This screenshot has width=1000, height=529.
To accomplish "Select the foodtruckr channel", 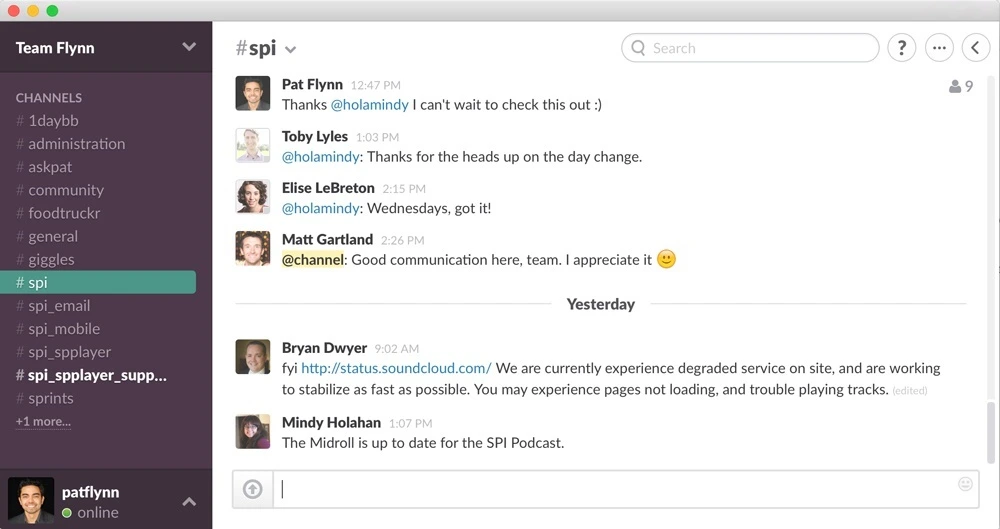I will coord(64,213).
